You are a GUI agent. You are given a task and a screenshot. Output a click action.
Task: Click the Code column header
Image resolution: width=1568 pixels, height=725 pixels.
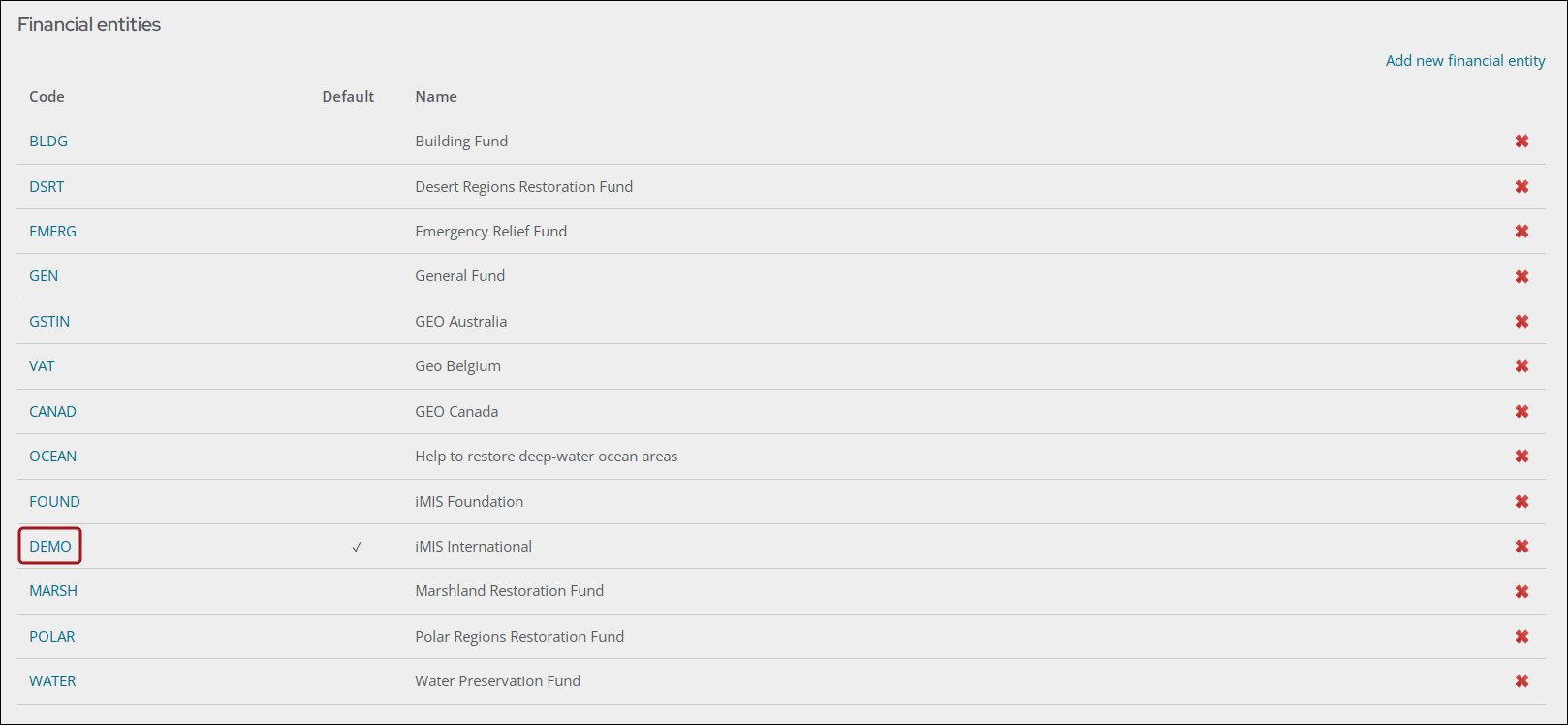pos(47,96)
